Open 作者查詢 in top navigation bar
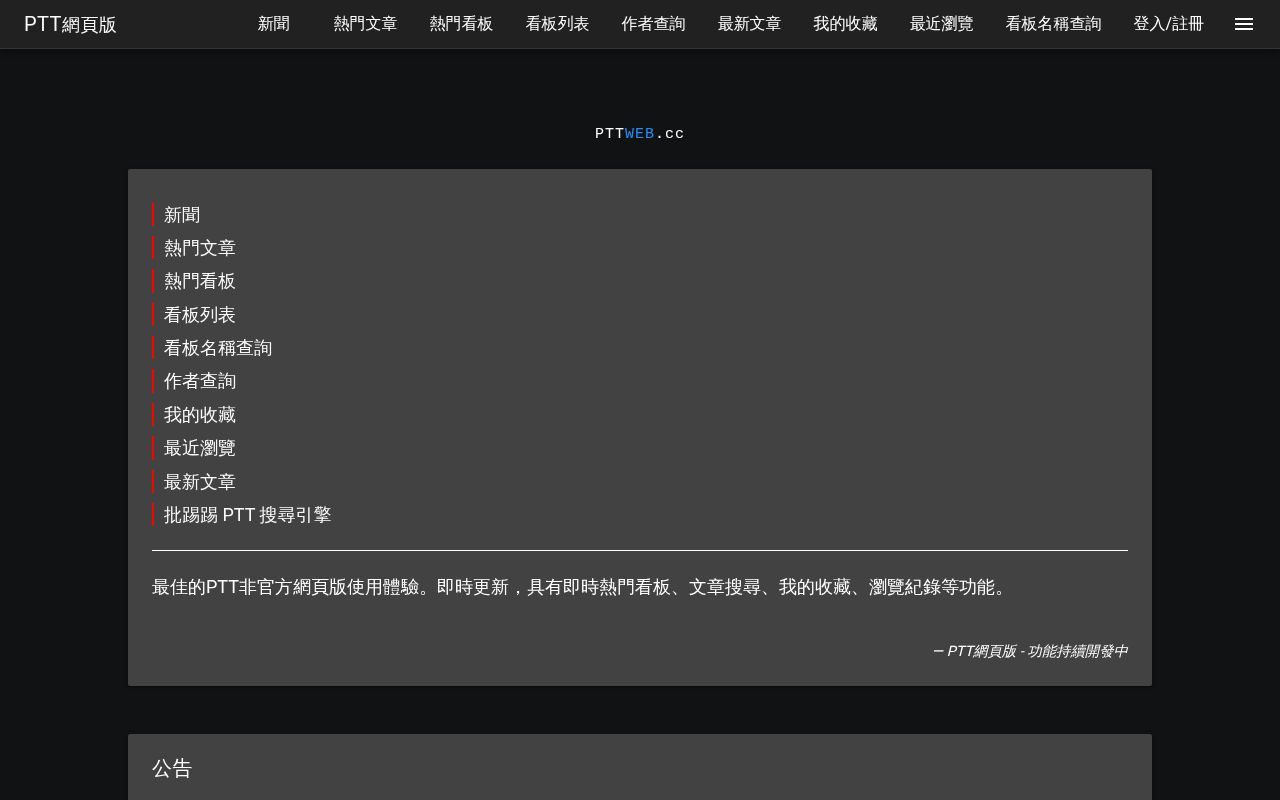Image resolution: width=1280 pixels, height=800 pixels. point(653,24)
